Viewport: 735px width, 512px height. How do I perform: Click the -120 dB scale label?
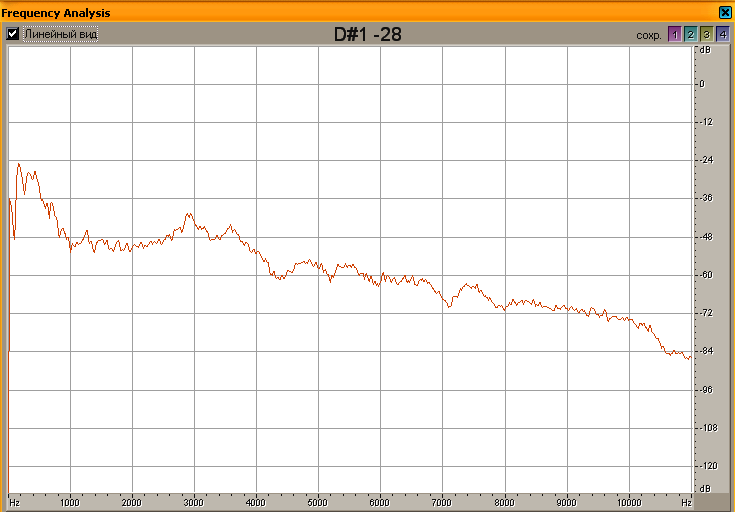coord(708,466)
